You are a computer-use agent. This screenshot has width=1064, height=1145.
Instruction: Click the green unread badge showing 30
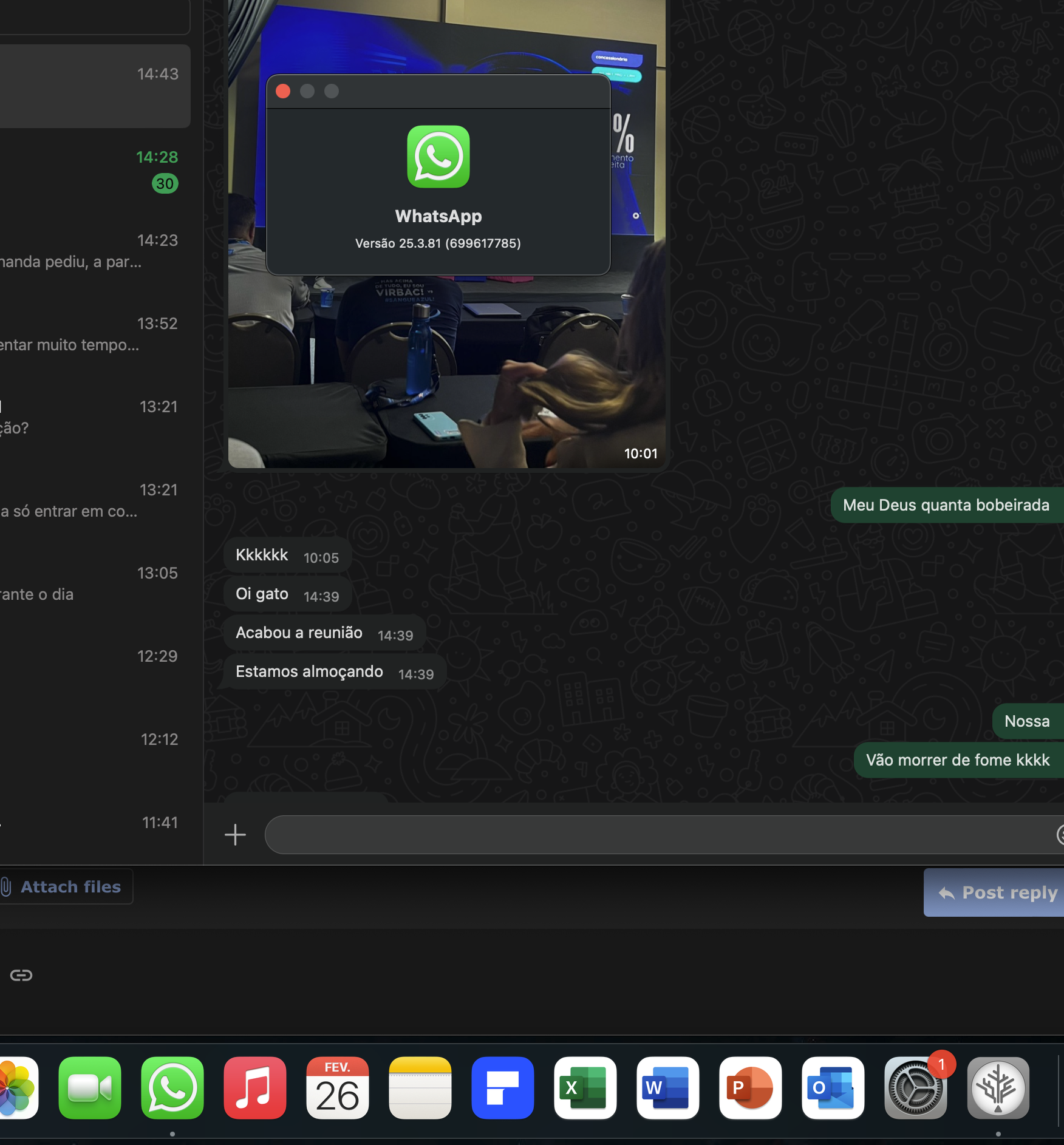click(x=165, y=183)
